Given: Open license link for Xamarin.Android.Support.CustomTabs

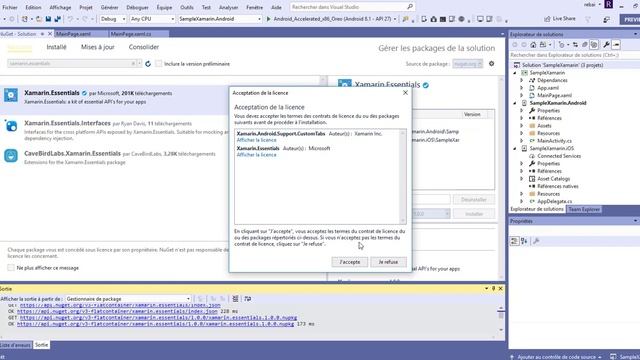Looking at the screenshot, I should pyautogui.click(x=256, y=140).
